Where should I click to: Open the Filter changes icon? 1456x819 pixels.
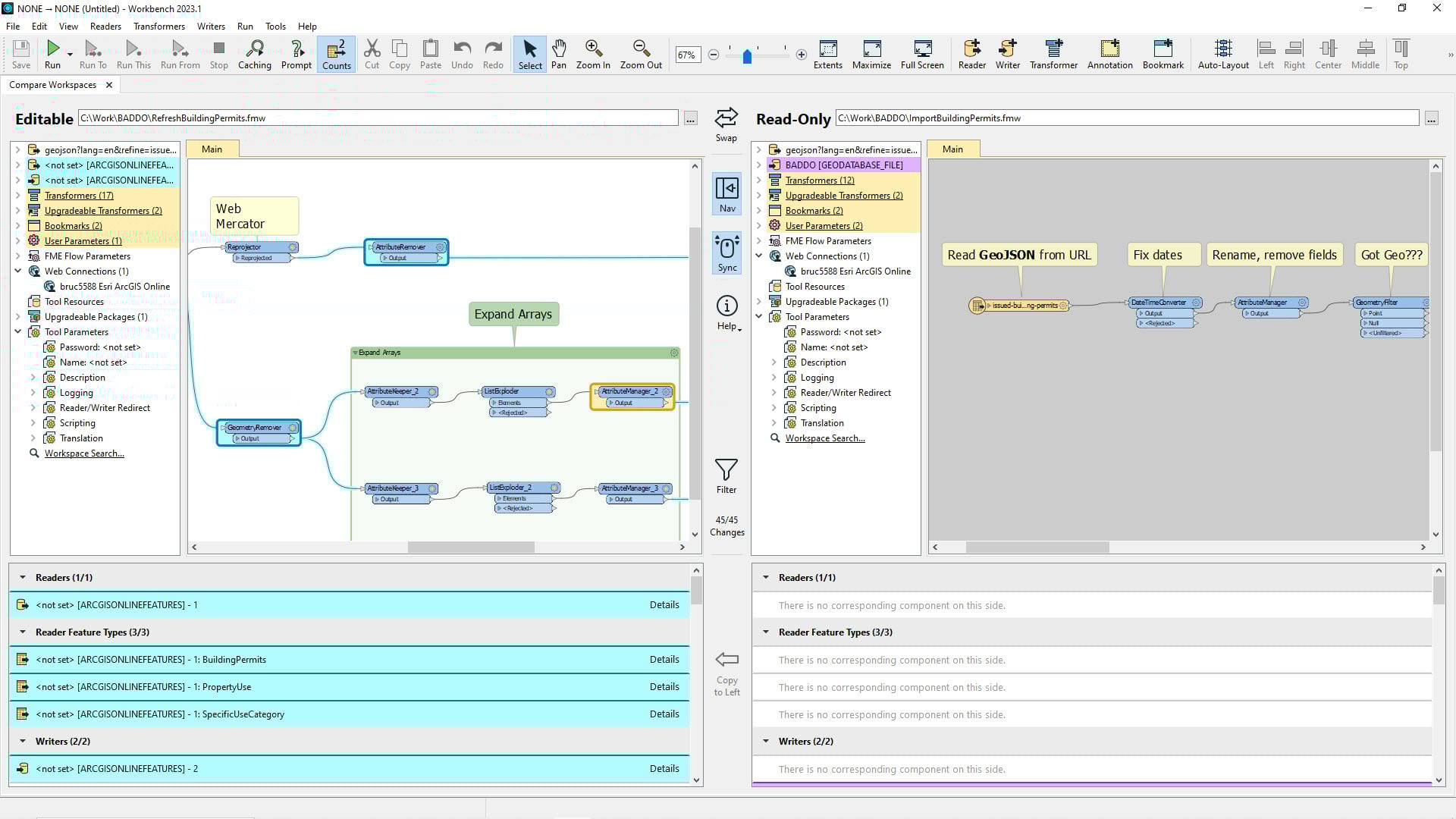click(726, 470)
